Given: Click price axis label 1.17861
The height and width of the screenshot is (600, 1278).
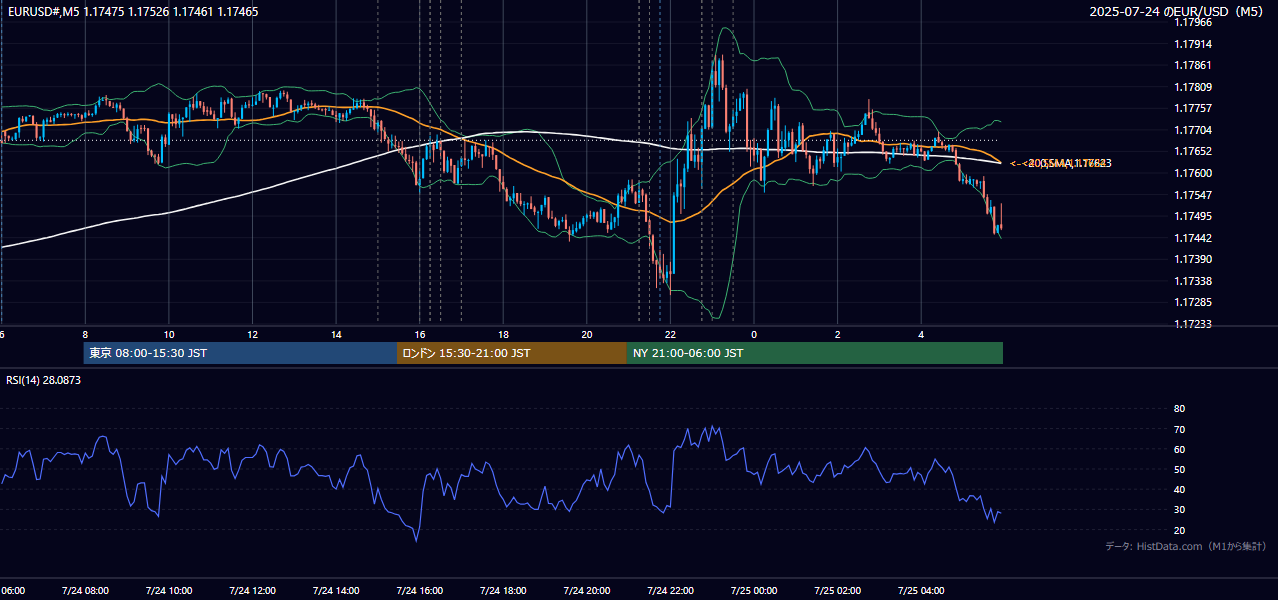Looking at the screenshot, I should pyautogui.click(x=1192, y=65).
